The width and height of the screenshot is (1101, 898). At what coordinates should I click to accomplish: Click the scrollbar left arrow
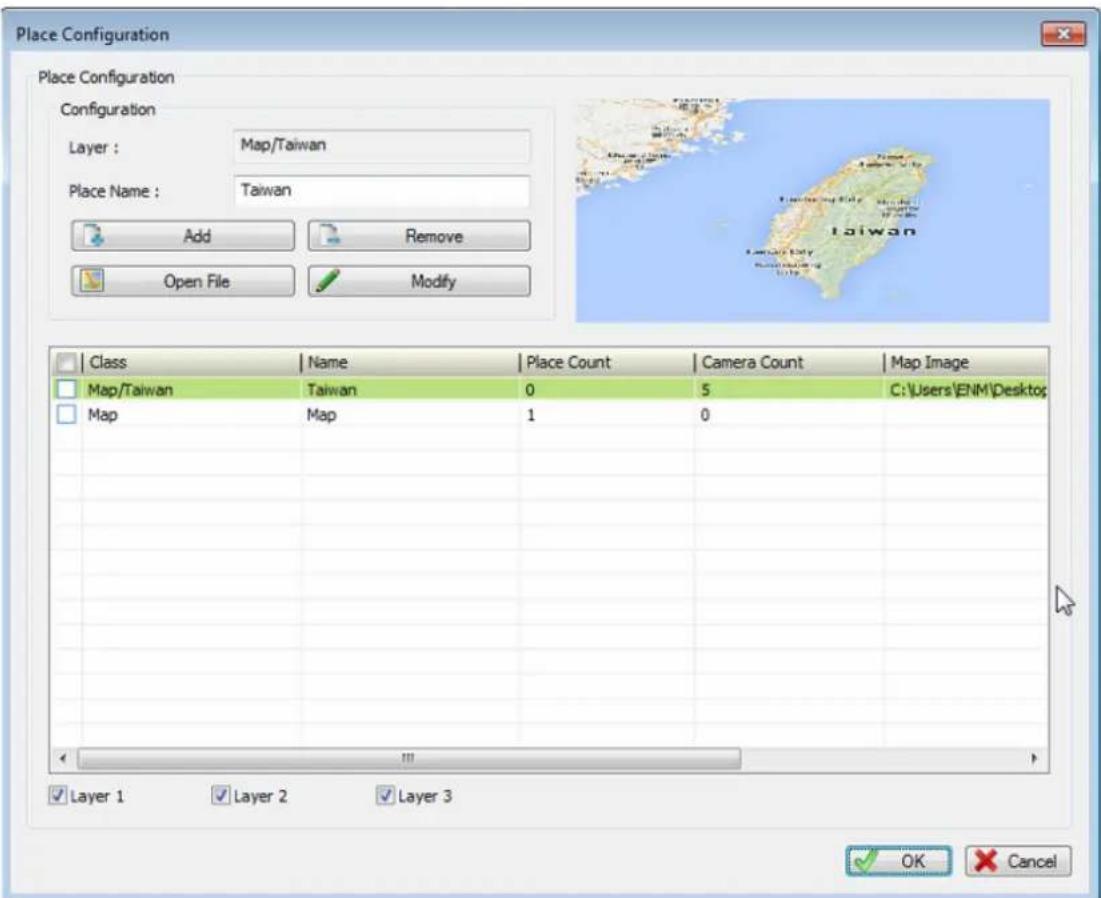click(x=63, y=758)
